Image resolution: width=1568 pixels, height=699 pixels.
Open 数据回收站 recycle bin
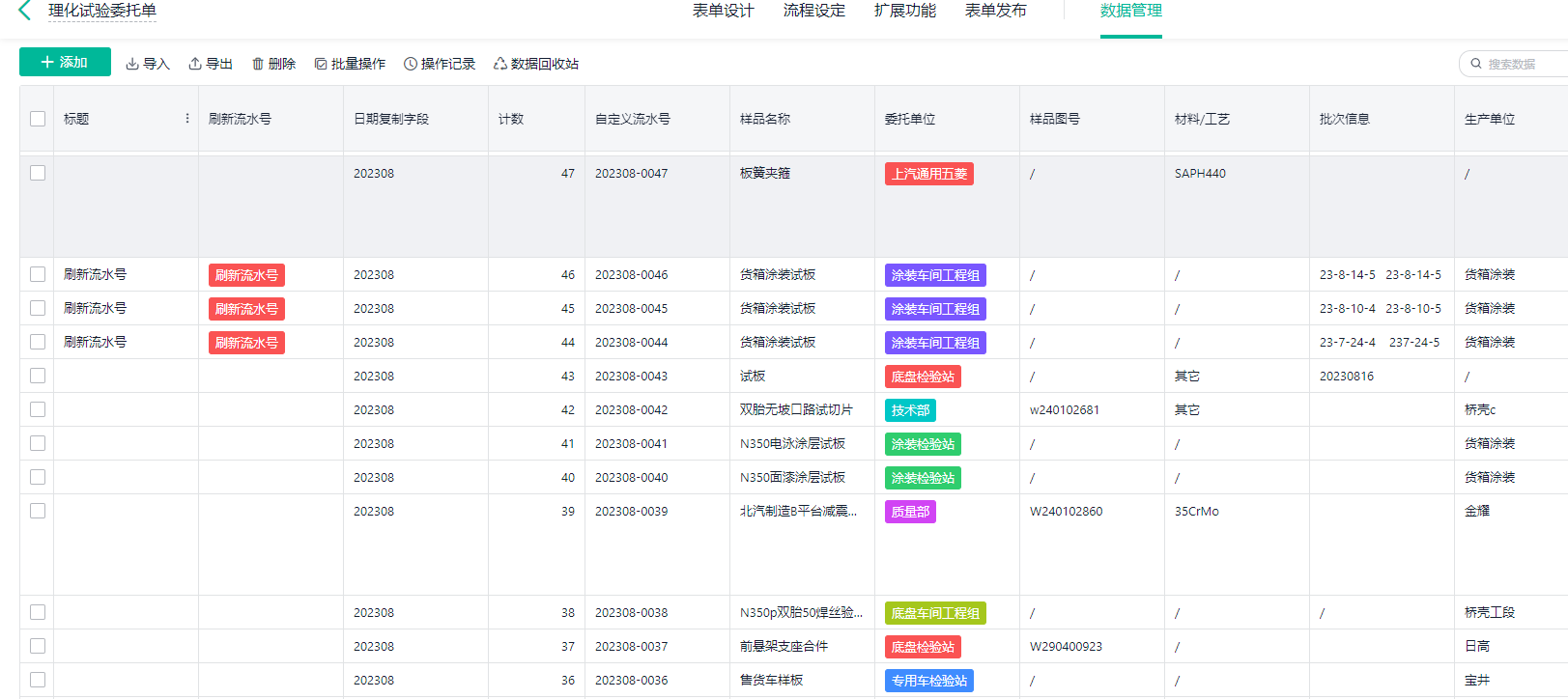pyautogui.click(x=536, y=64)
